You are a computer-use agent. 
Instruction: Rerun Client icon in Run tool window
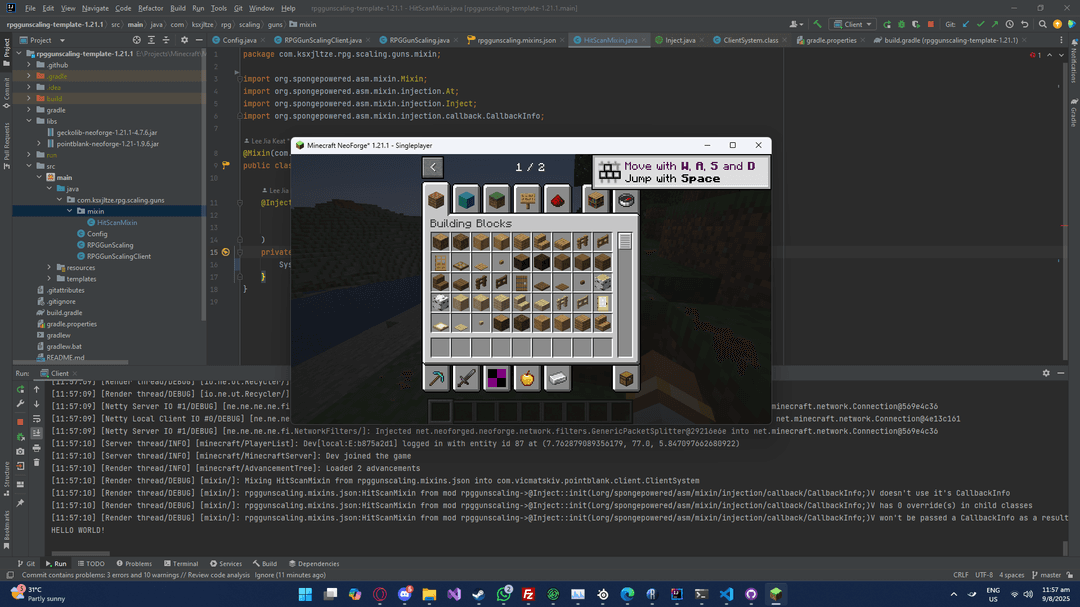pos(20,389)
